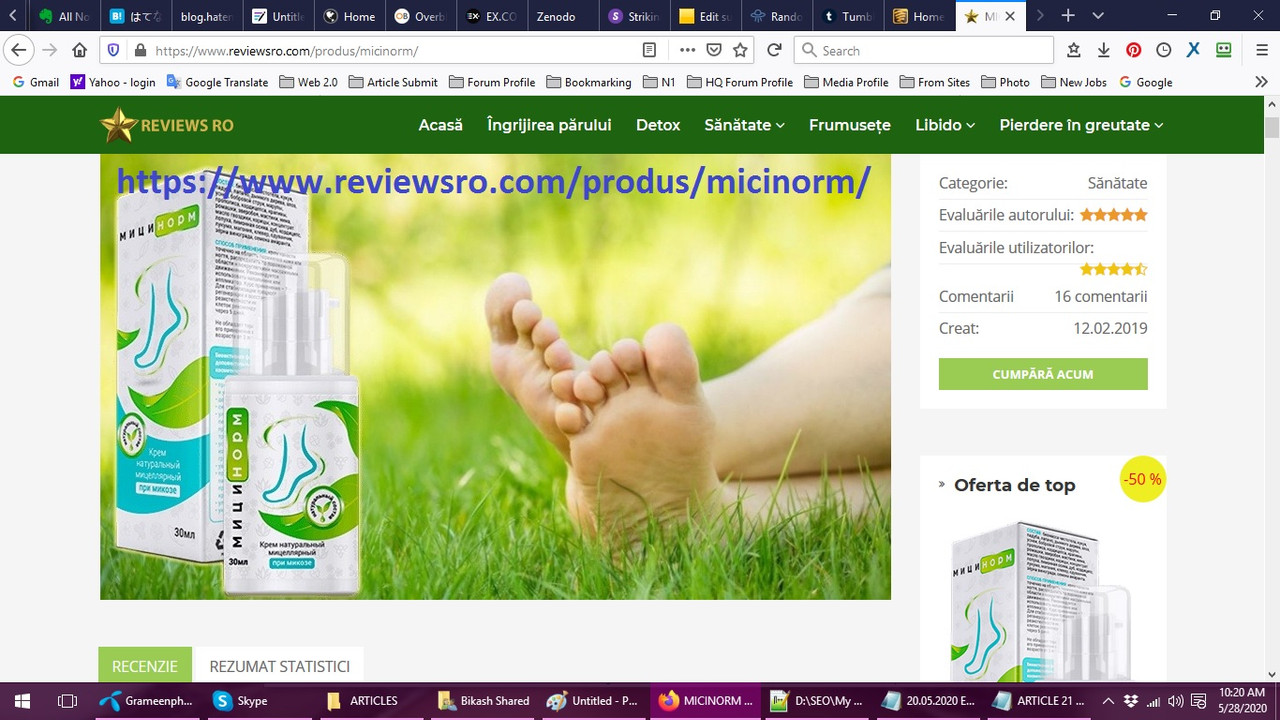This screenshot has width=1280, height=720.
Task: Open the Firefox hamburger menu
Action: [1261, 50]
